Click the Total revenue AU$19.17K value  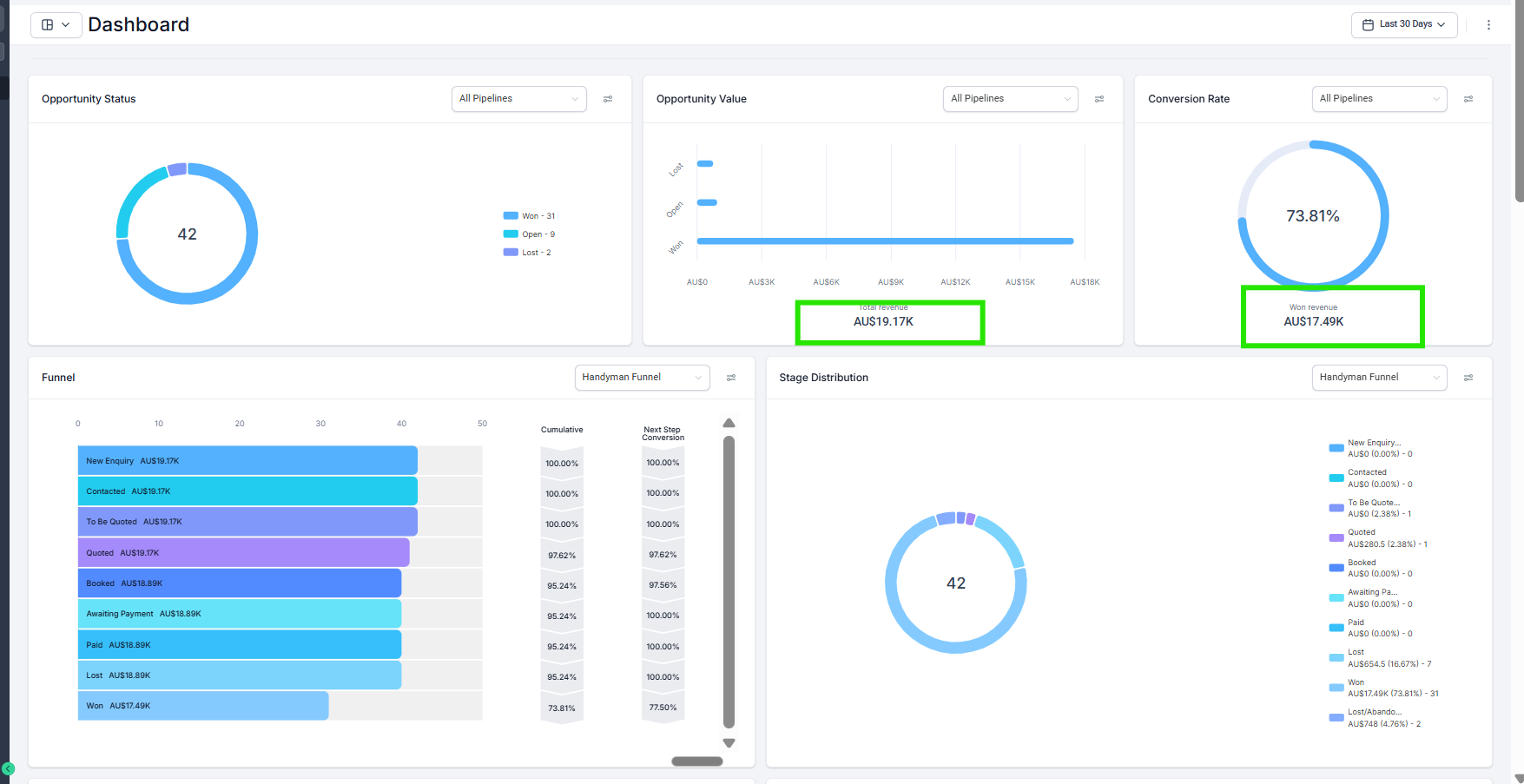883,321
